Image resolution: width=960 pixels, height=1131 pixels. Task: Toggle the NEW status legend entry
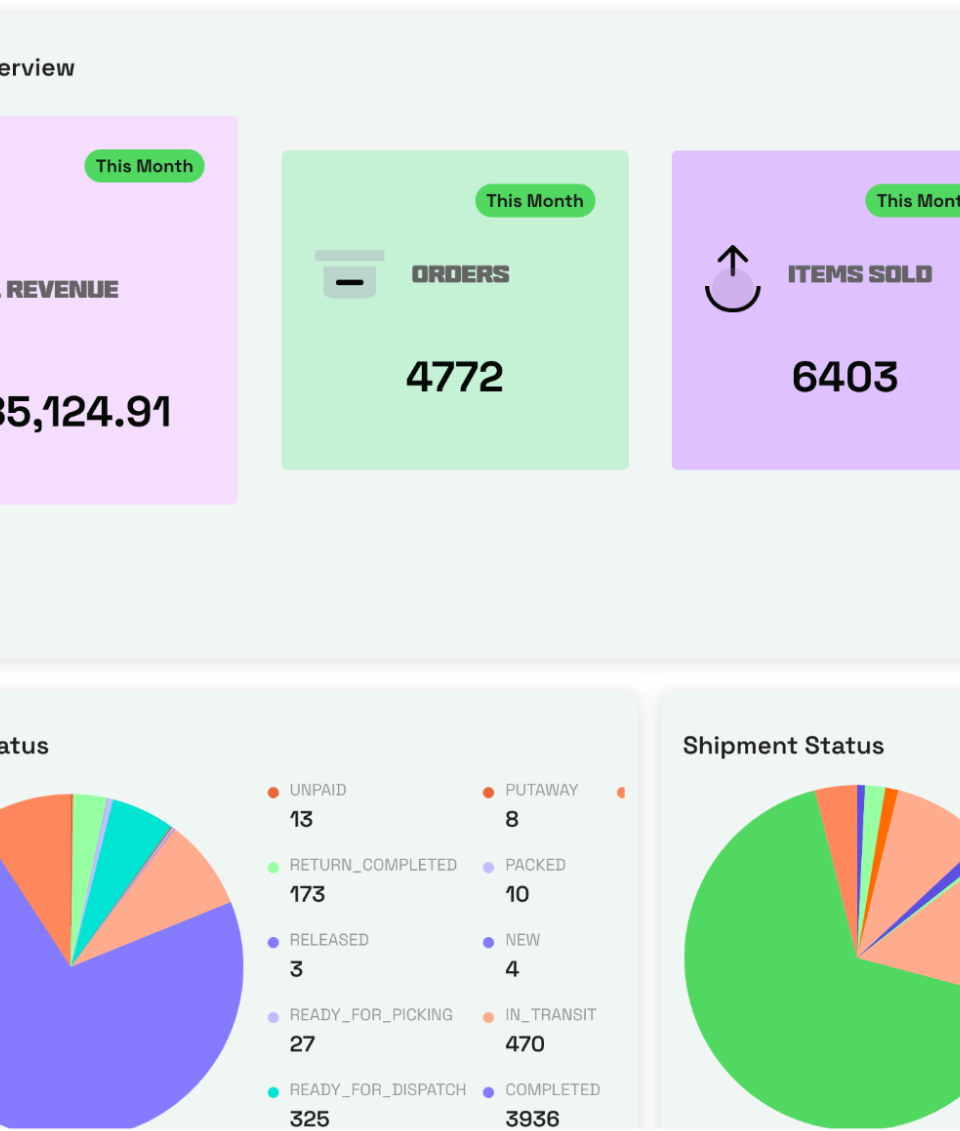click(x=522, y=940)
